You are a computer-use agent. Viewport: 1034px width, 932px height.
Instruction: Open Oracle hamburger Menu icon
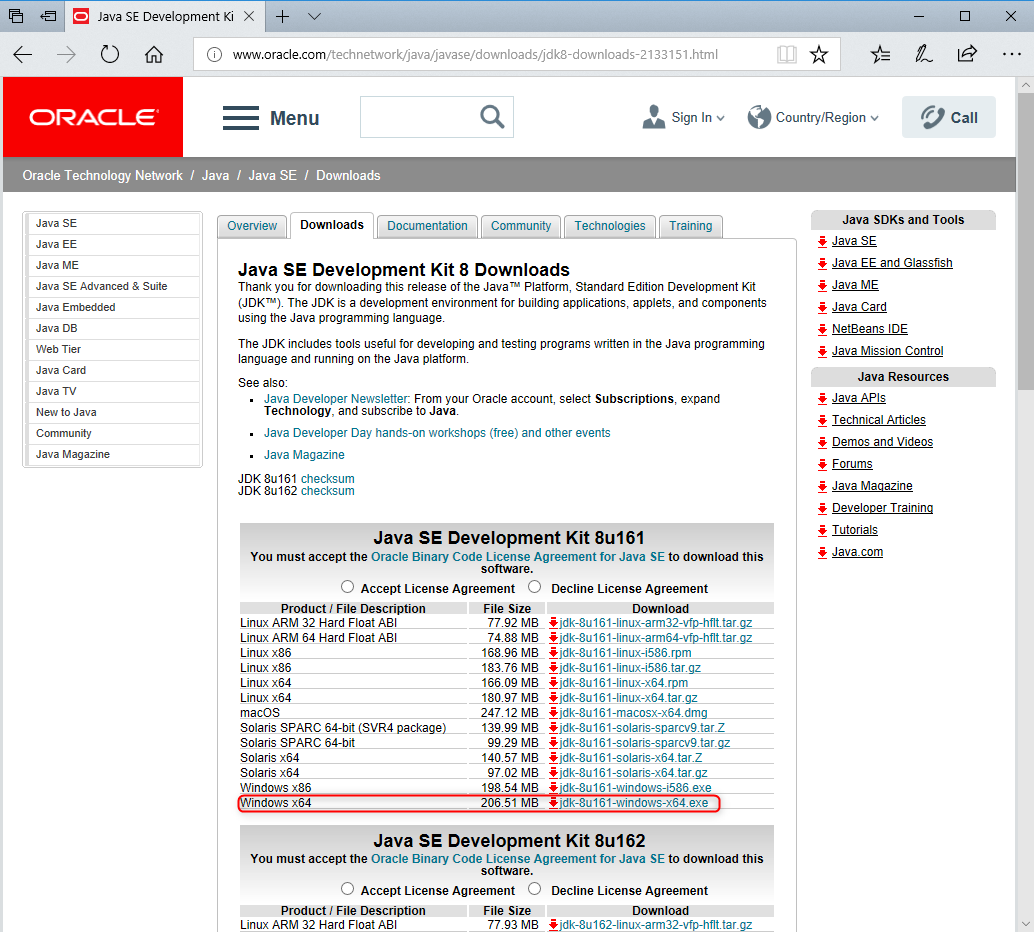tap(241, 118)
